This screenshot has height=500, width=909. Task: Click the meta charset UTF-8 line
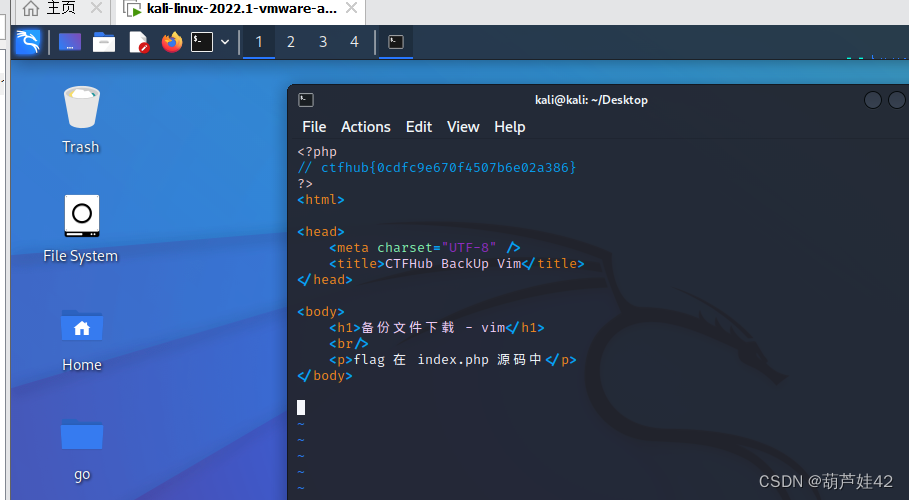425,248
